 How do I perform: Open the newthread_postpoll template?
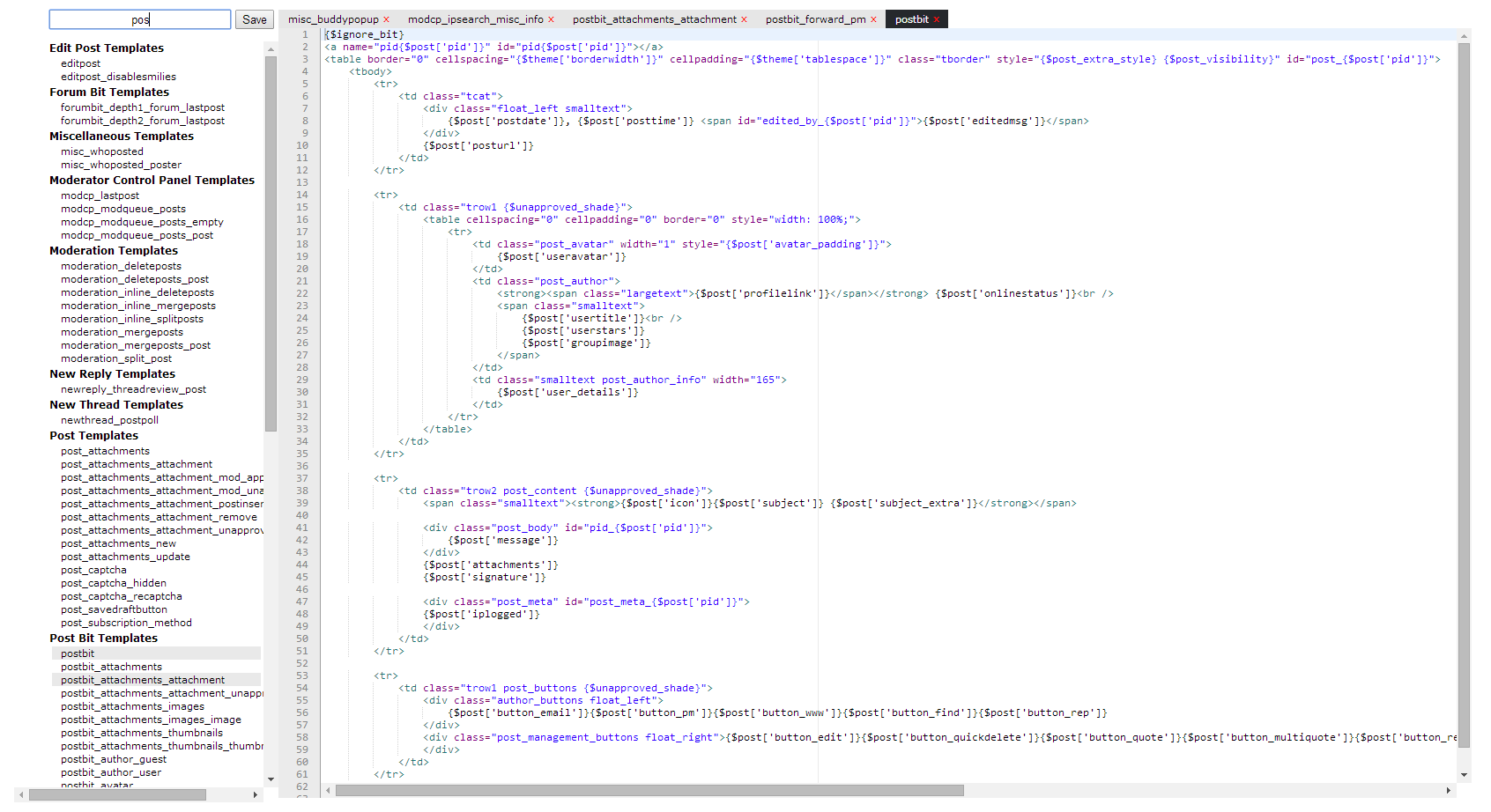[109, 420]
